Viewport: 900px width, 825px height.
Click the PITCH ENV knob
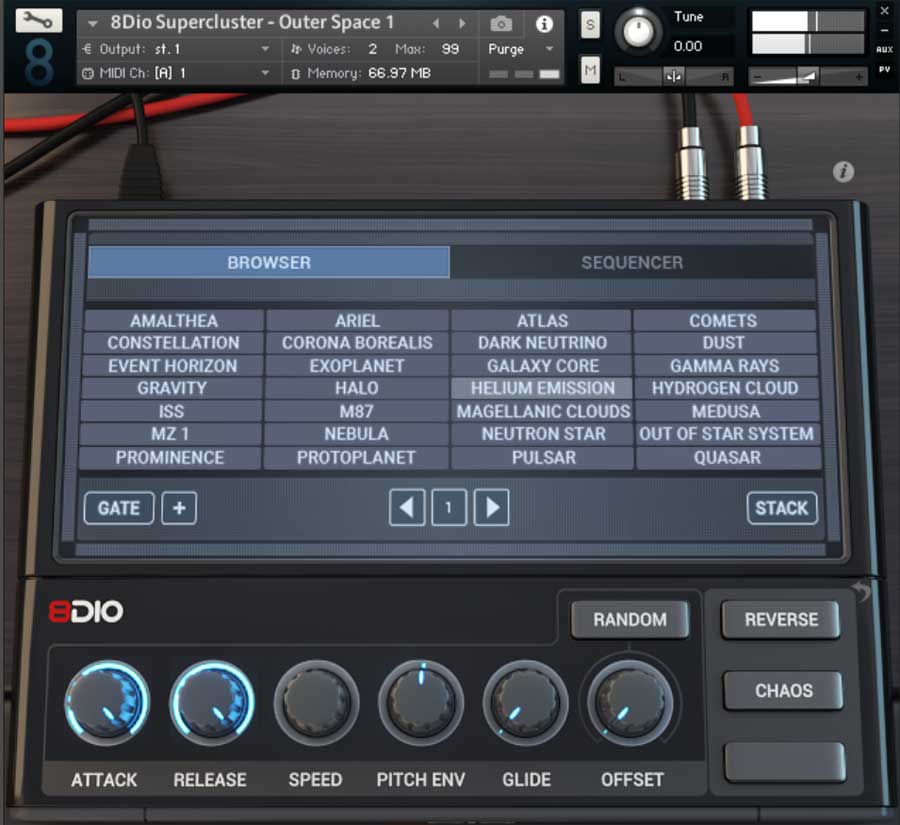click(x=421, y=703)
